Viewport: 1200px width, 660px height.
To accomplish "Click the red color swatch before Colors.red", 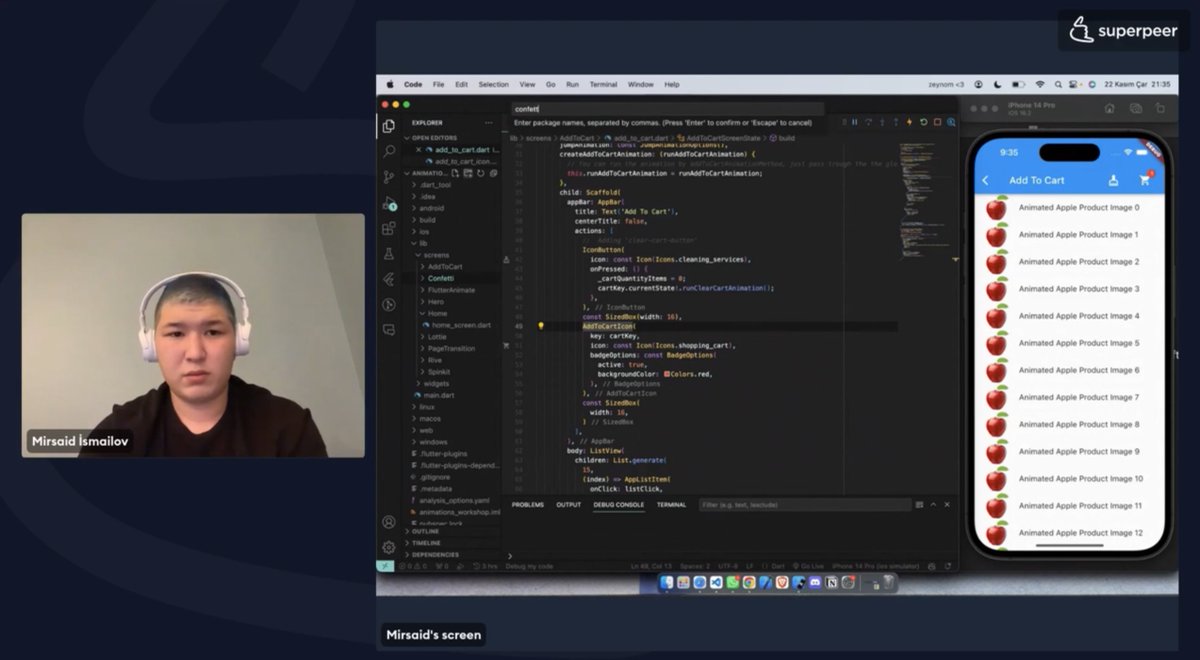I will coord(667,373).
